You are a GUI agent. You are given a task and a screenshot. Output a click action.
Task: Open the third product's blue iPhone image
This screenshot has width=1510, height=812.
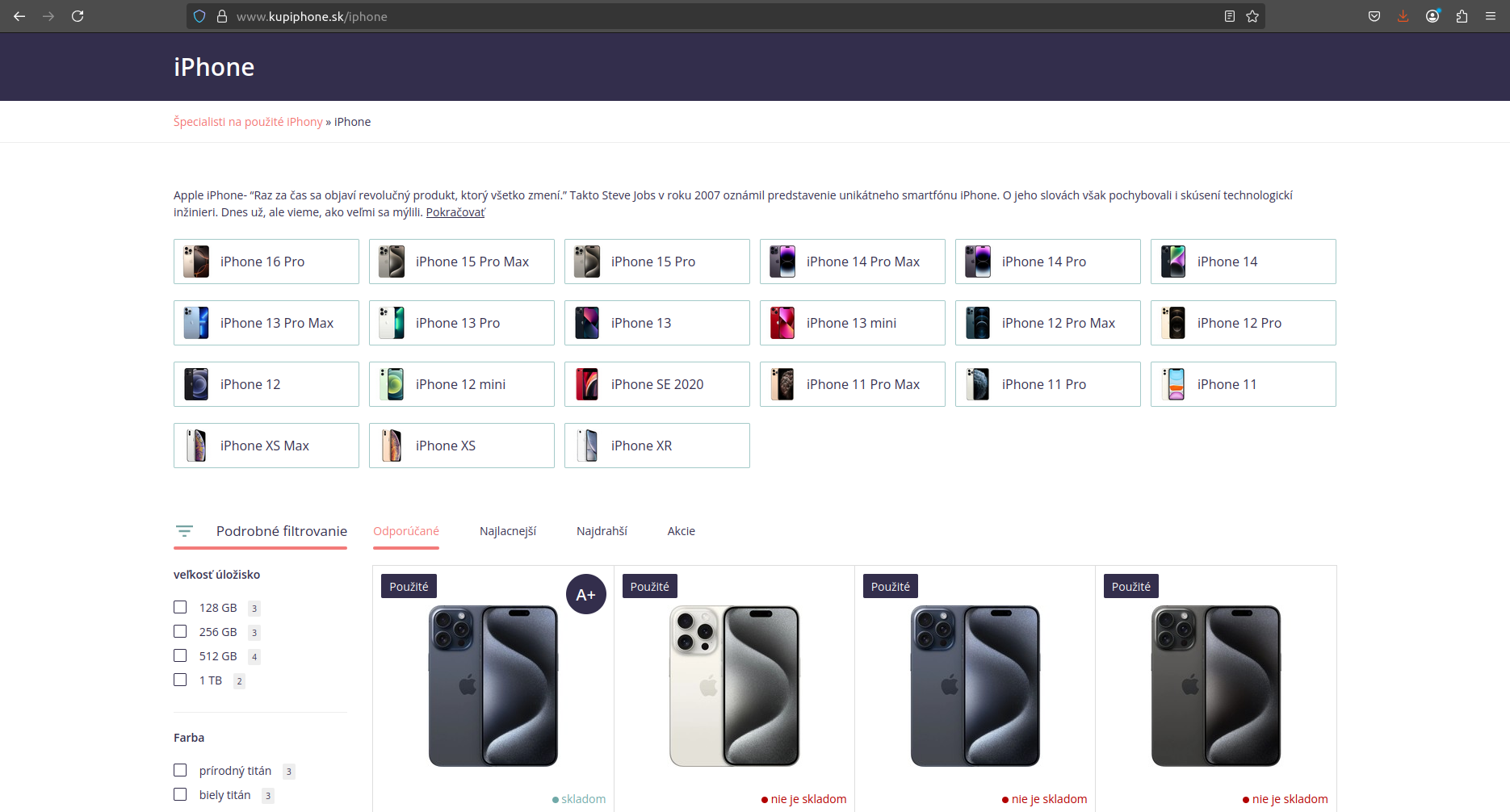[x=975, y=686]
